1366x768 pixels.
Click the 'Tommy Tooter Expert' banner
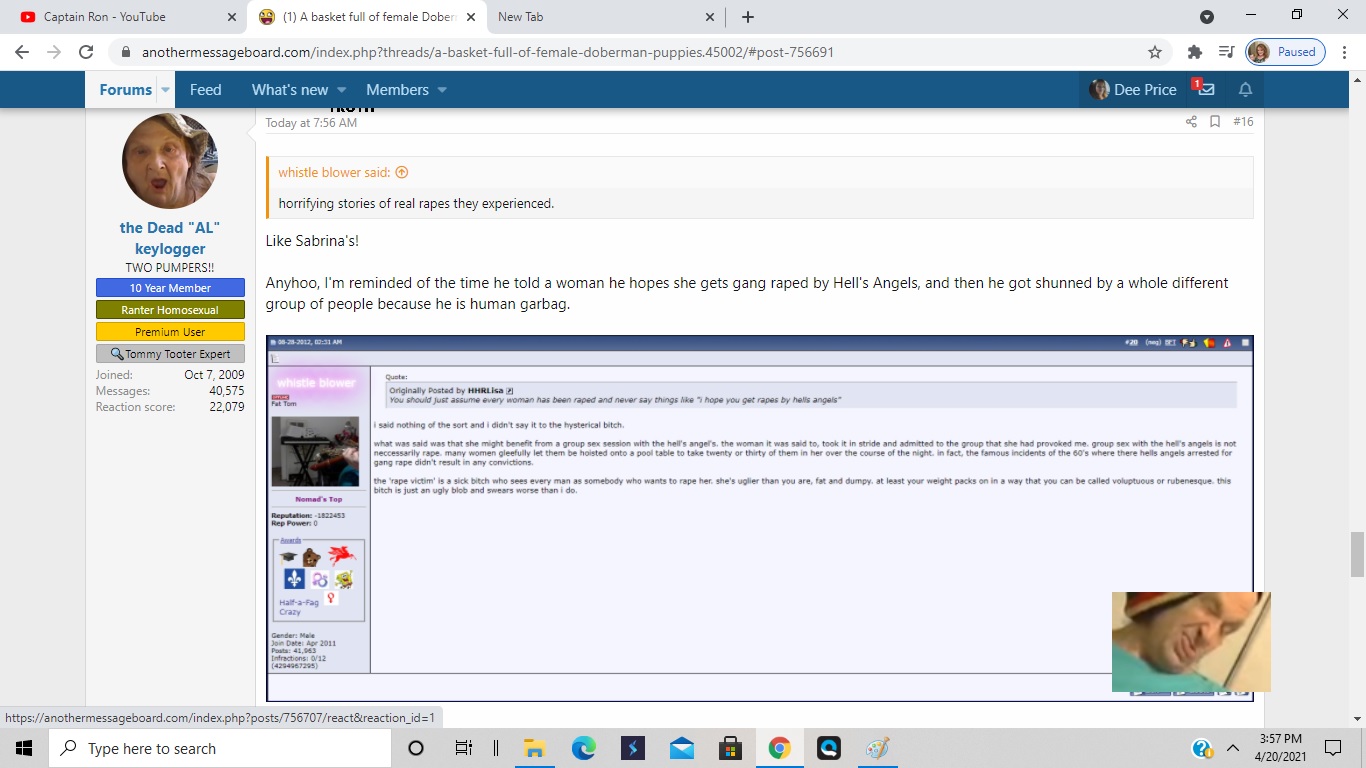[x=170, y=354]
